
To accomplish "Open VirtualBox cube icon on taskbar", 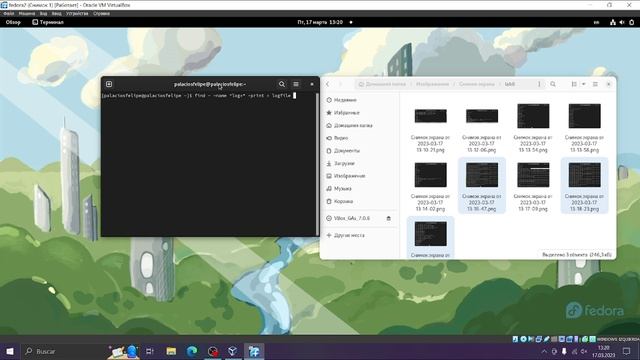I will (233, 351).
